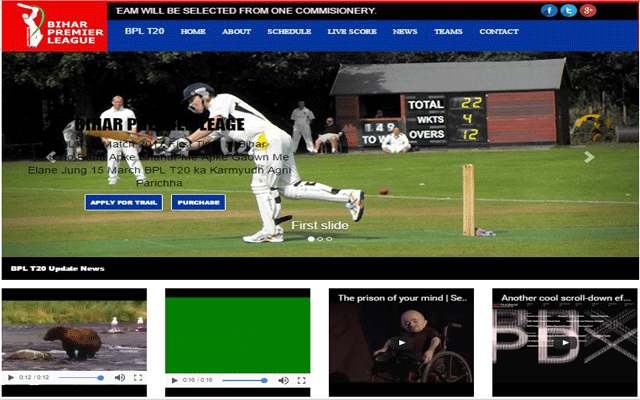This screenshot has height=400, width=640.
Task: Mute the green video's volume icon
Action: pos(284,380)
